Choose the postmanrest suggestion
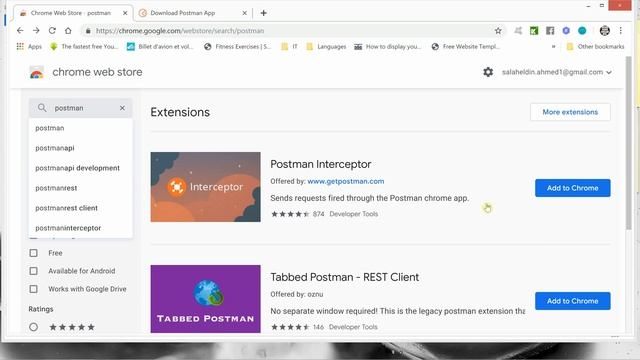This screenshot has width=640, height=360. pos(80,188)
